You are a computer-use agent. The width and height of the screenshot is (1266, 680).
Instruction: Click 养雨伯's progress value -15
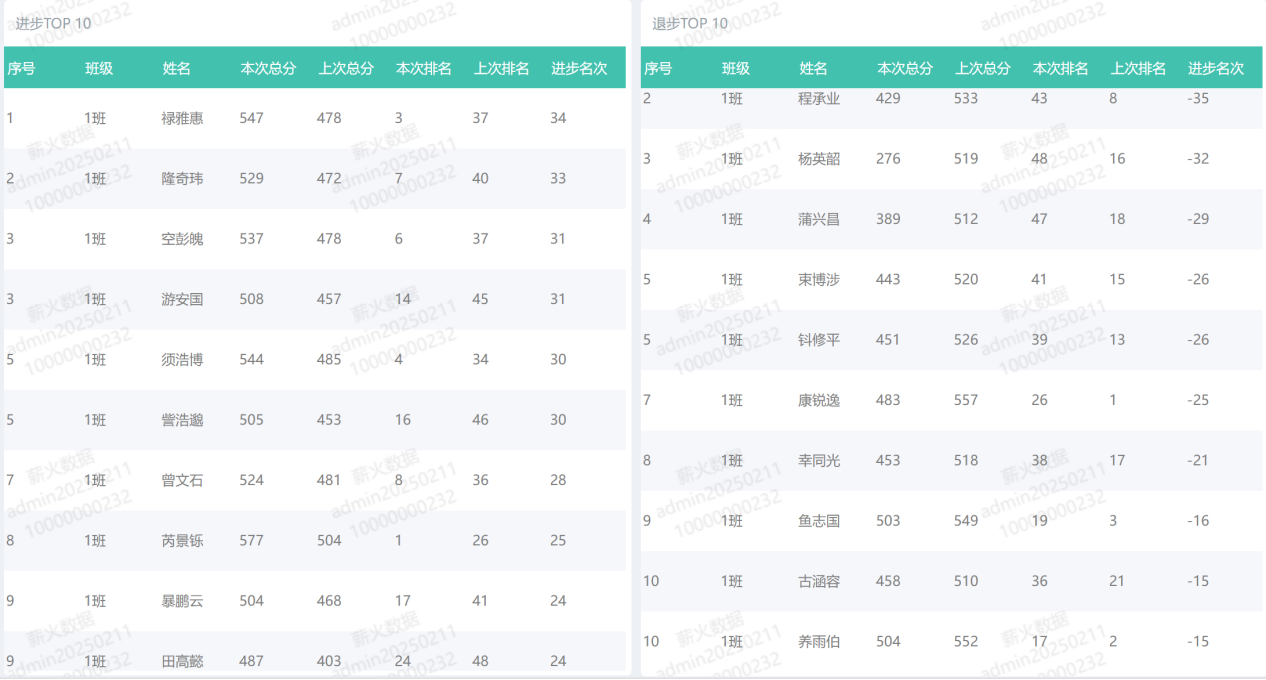pyautogui.click(x=1198, y=642)
